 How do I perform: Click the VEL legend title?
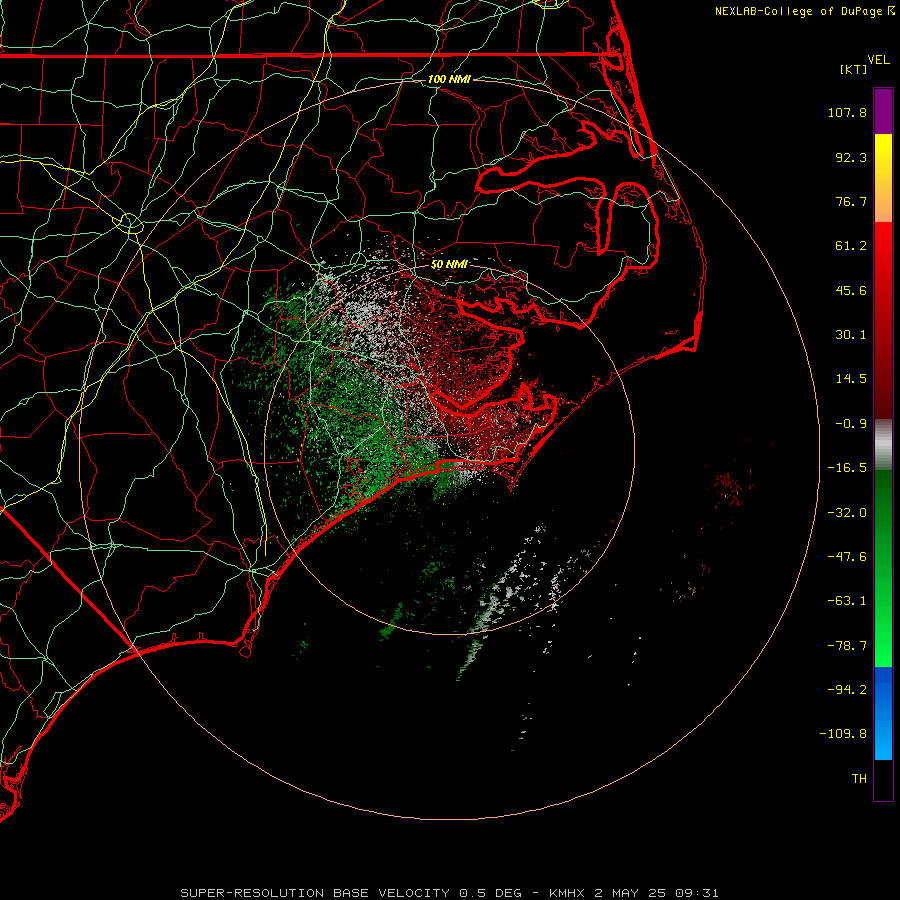[x=878, y=60]
